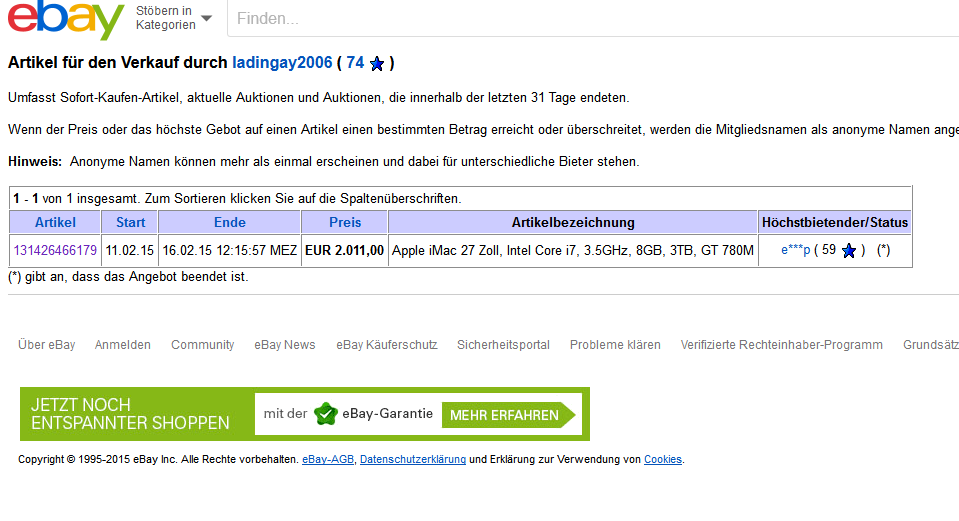Click in the Finden search field
Screen dimensions: 959x521
click(x=590, y=18)
